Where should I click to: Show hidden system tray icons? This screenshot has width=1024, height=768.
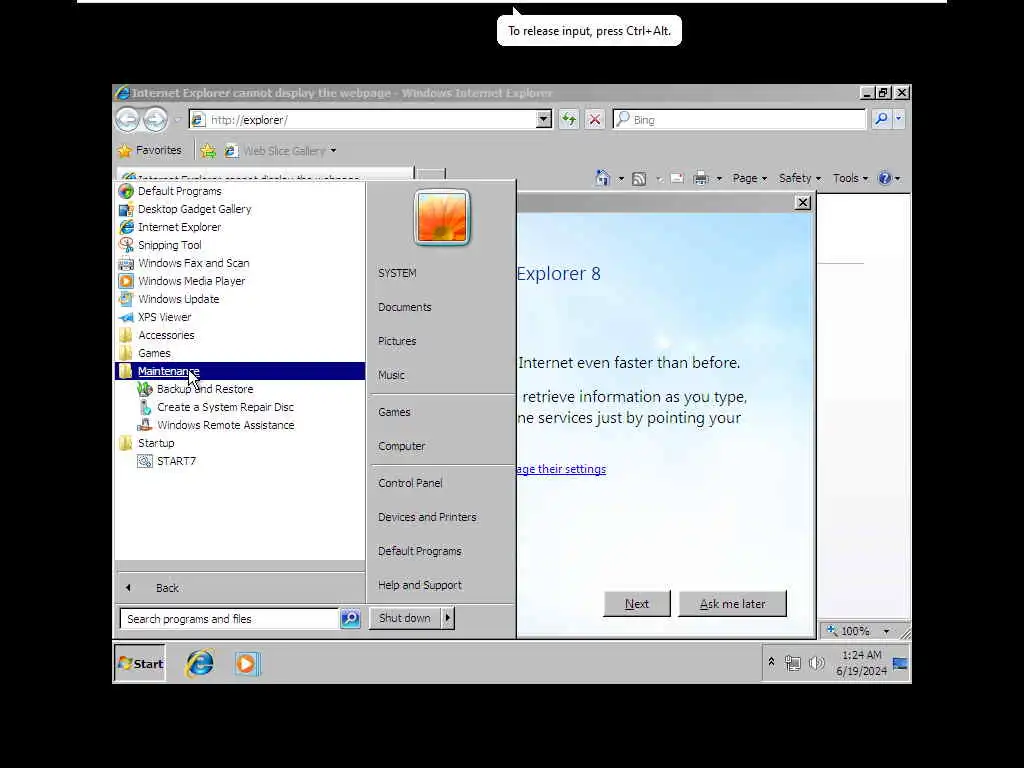tap(771, 662)
